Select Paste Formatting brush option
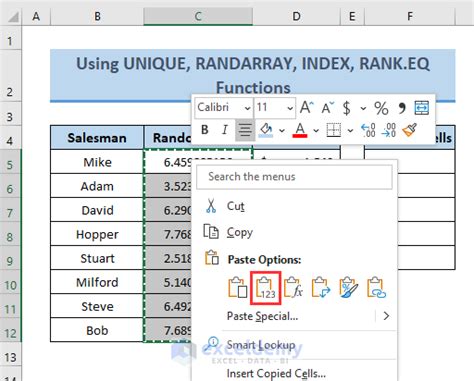This screenshot has width=474, height=381. click(349, 287)
